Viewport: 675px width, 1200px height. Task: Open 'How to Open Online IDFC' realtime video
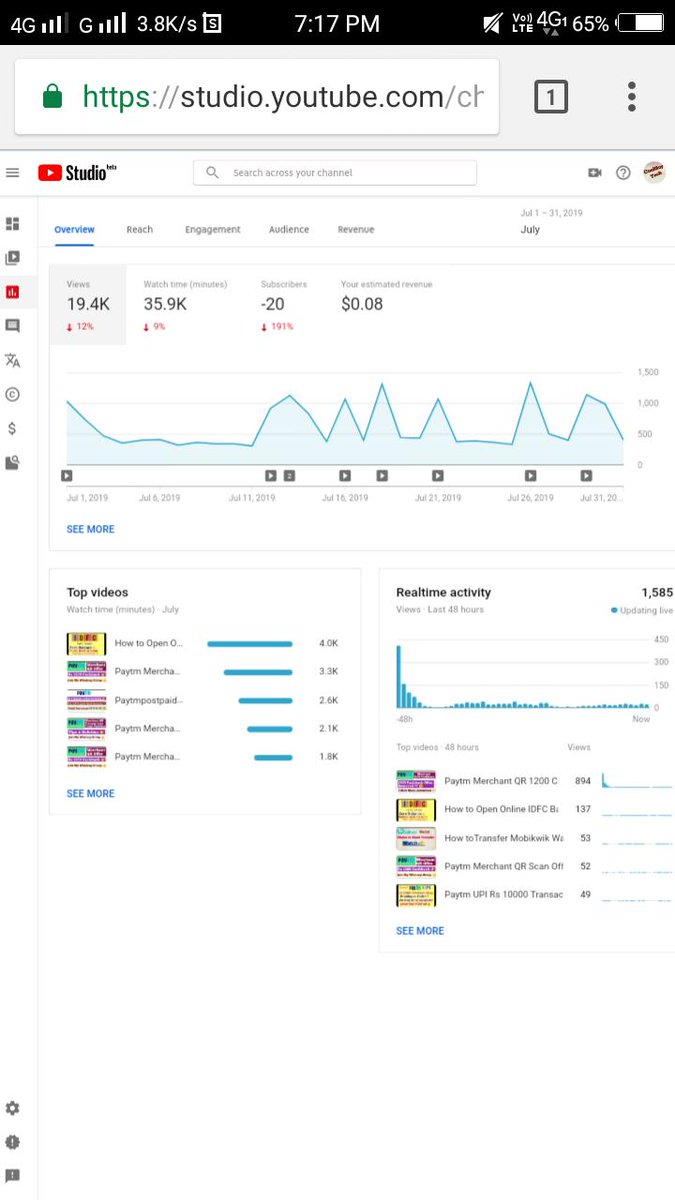point(501,809)
